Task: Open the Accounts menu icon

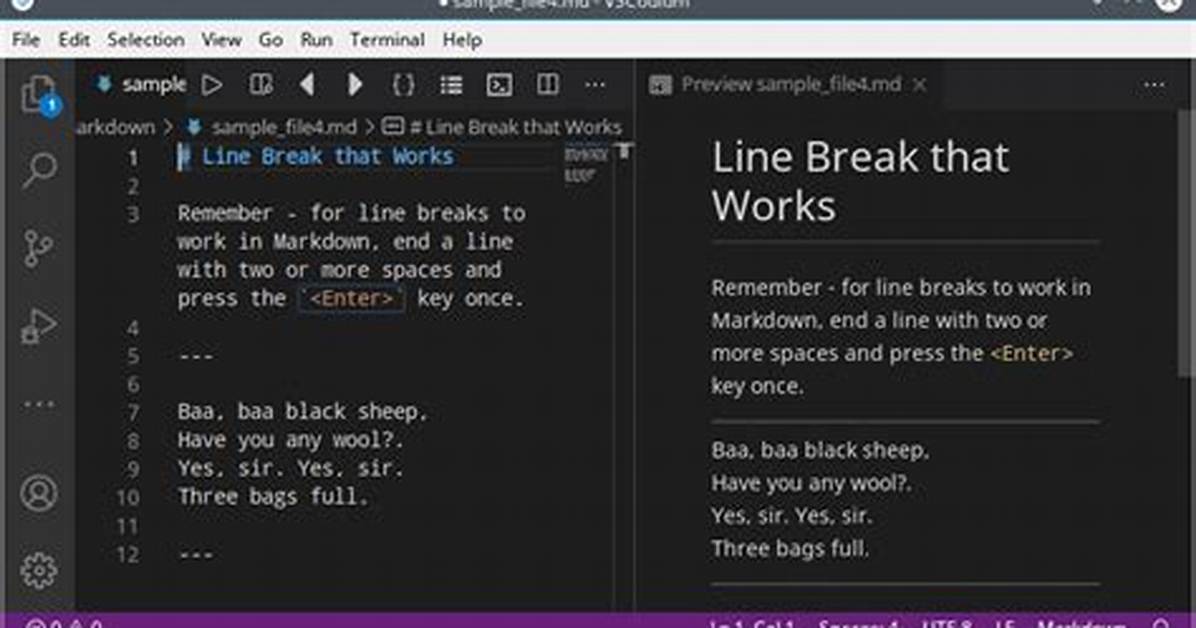Action: pos(39,493)
